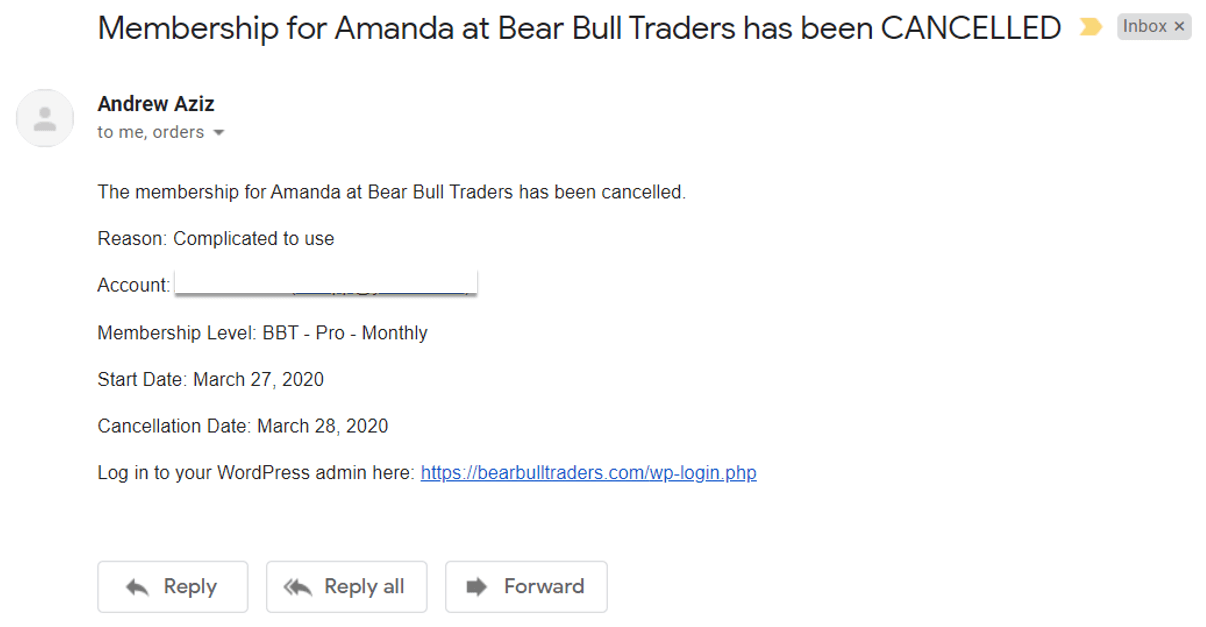Click the "Reason: Complicated to use" line
Viewport: 1206px width, 627px height.
[215, 239]
